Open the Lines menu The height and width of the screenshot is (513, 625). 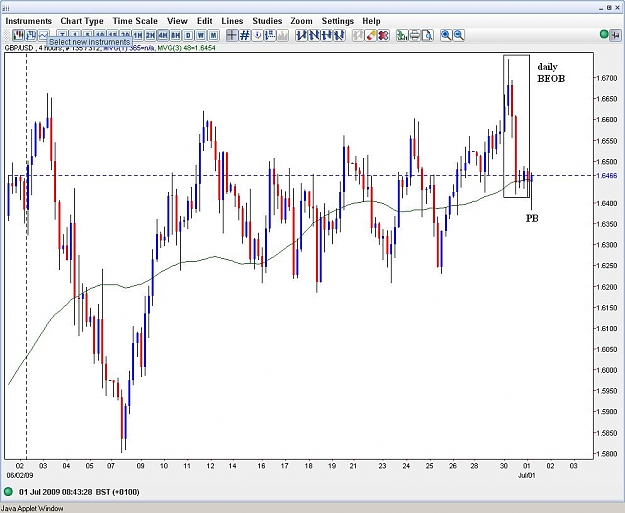232,21
